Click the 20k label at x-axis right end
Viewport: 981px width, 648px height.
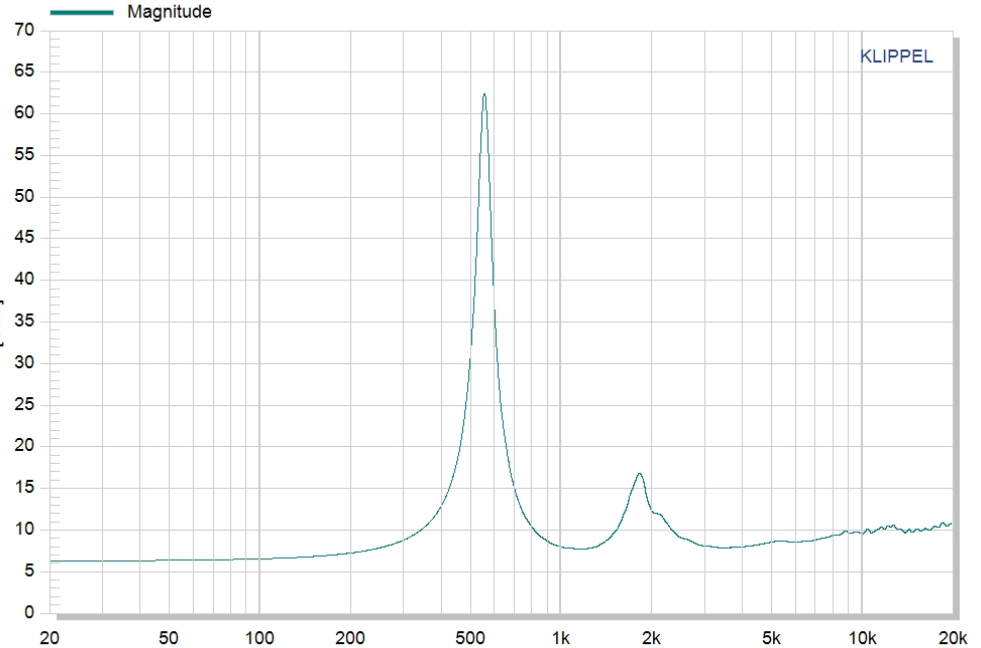pyautogui.click(x=952, y=637)
